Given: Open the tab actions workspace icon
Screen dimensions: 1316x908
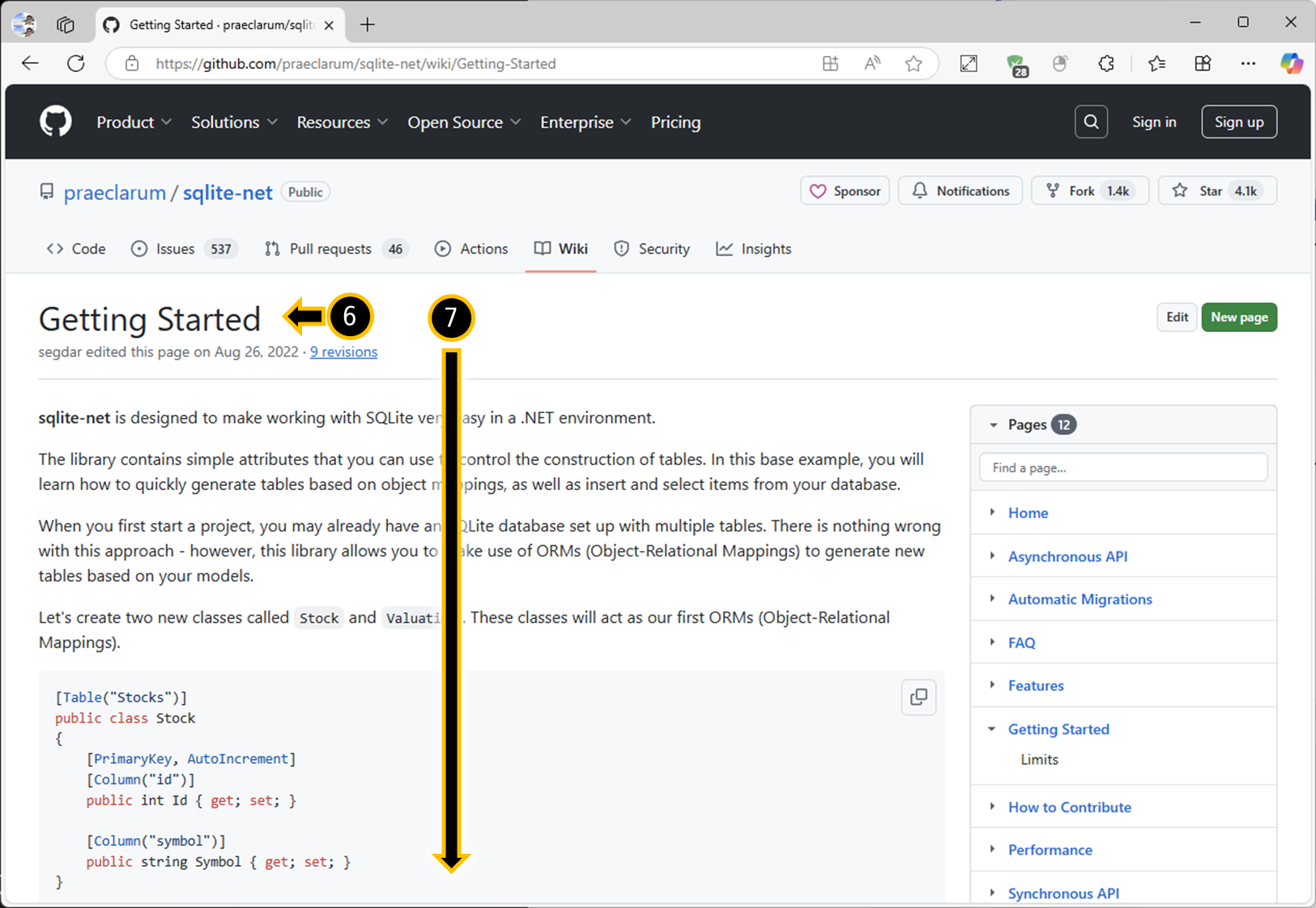Looking at the screenshot, I should click(x=66, y=24).
